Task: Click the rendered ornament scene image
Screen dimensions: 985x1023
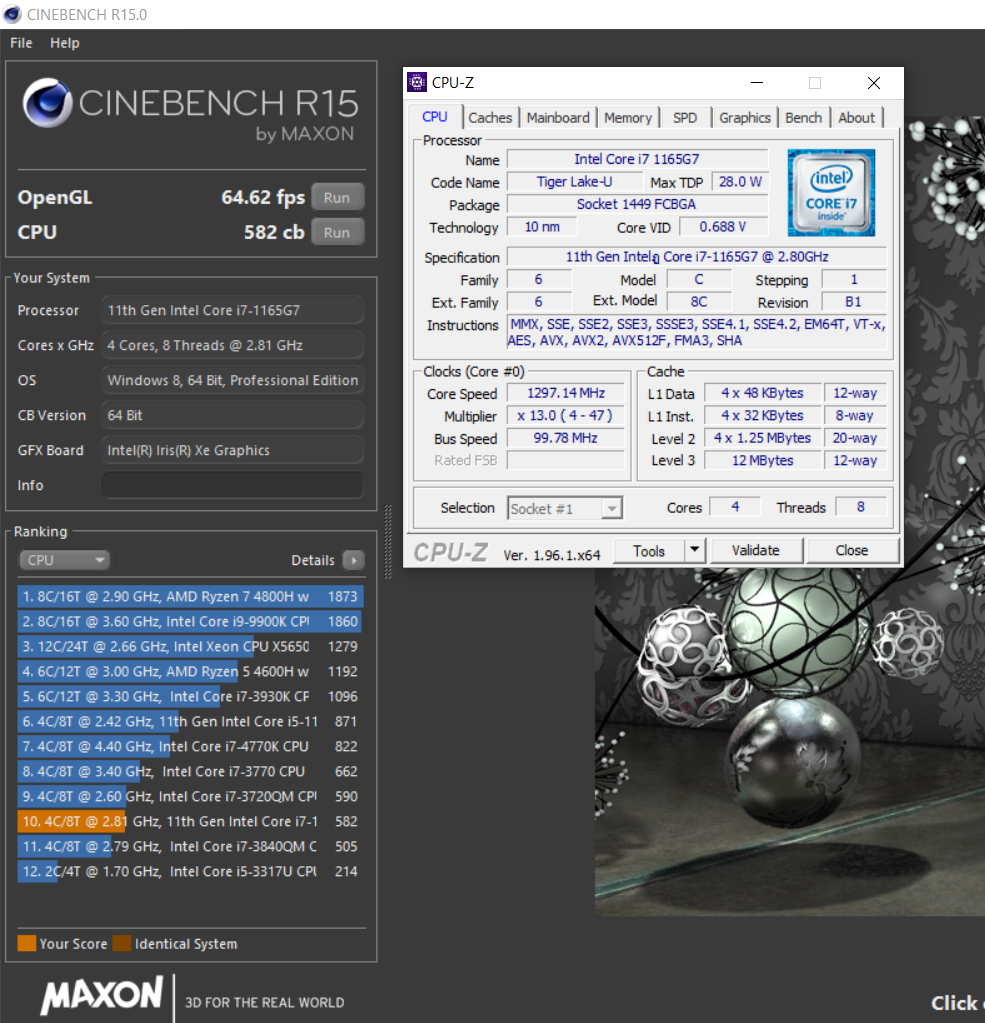Action: click(789, 741)
